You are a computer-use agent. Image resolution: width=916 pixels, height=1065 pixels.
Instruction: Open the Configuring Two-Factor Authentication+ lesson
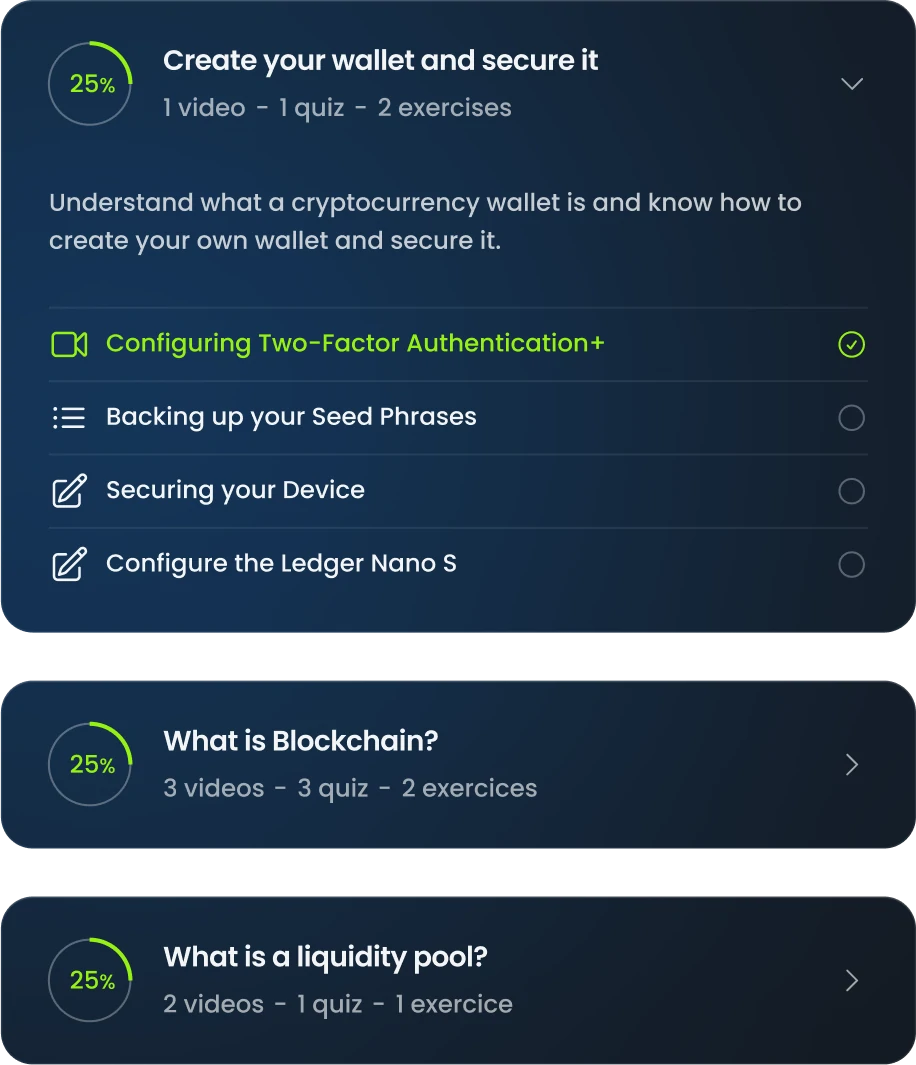click(x=355, y=344)
